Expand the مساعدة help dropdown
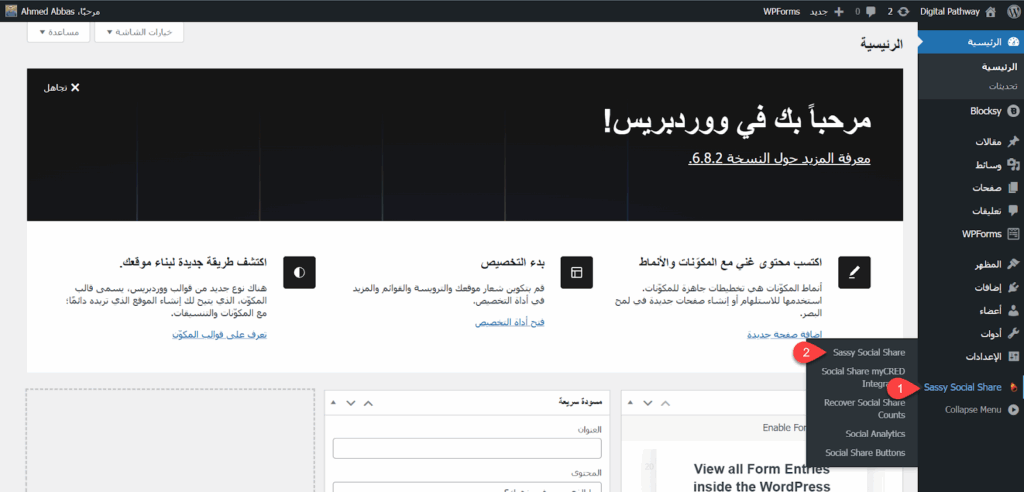Image resolution: width=1024 pixels, height=492 pixels. click(57, 32)
